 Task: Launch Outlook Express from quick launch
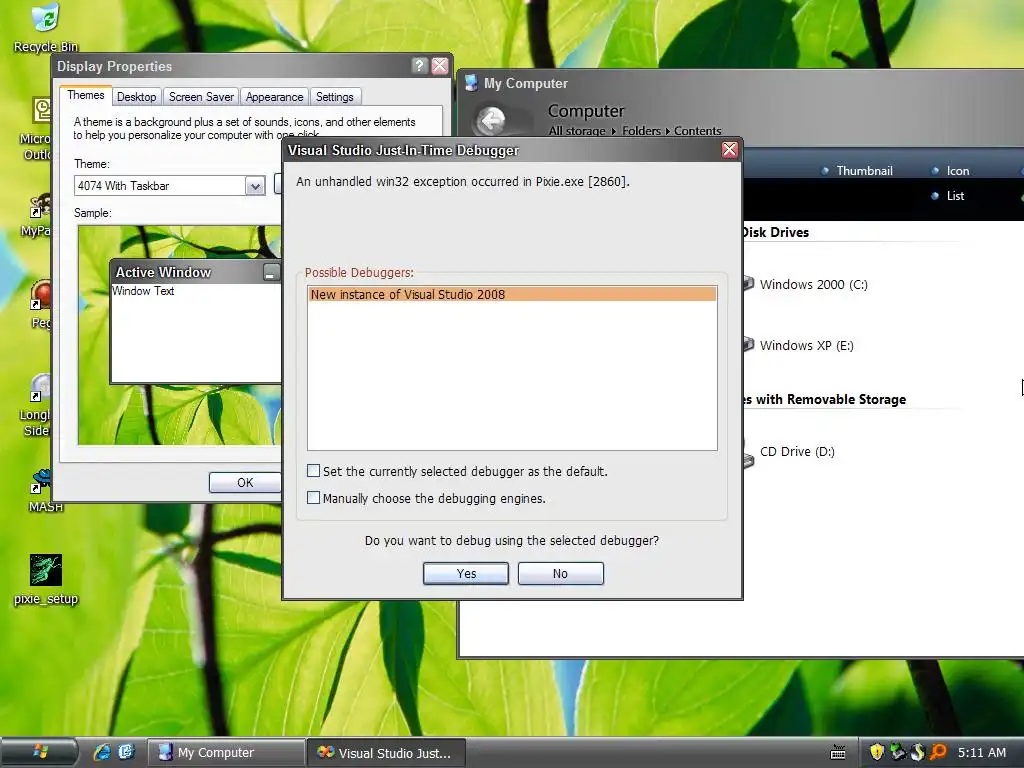[x=126, y=752]
